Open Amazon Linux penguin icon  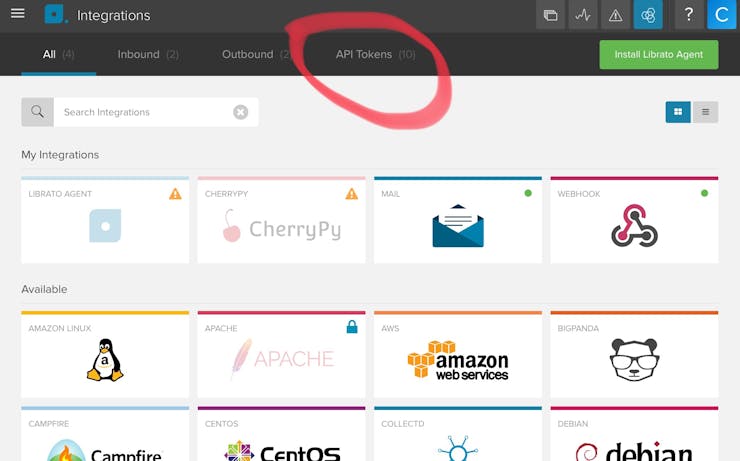tap(105, 360)
